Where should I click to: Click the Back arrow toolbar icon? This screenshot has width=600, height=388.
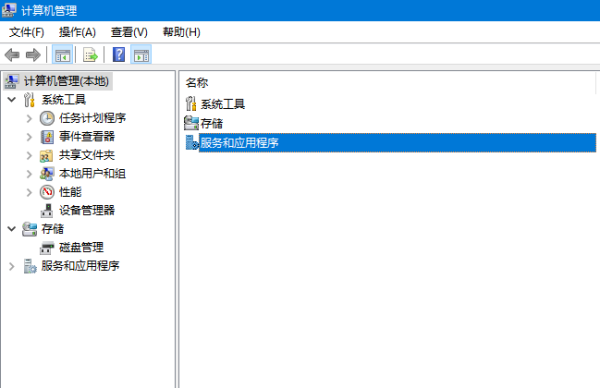click(12, 55)
